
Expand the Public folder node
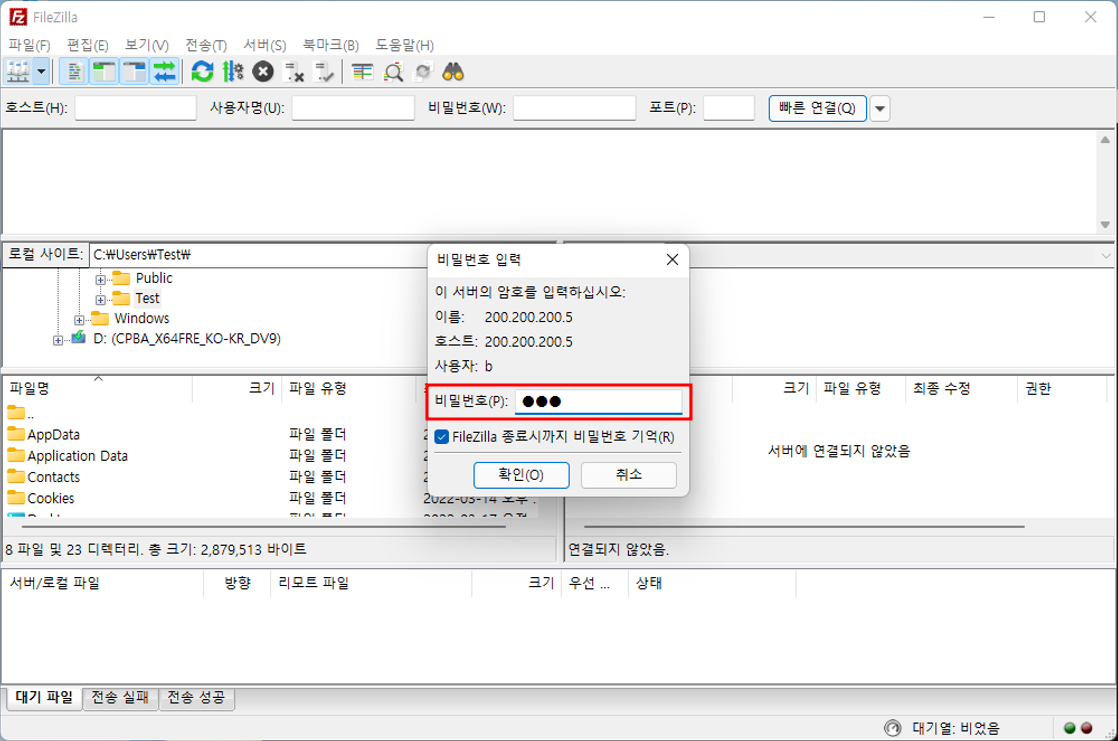point(101,279)
